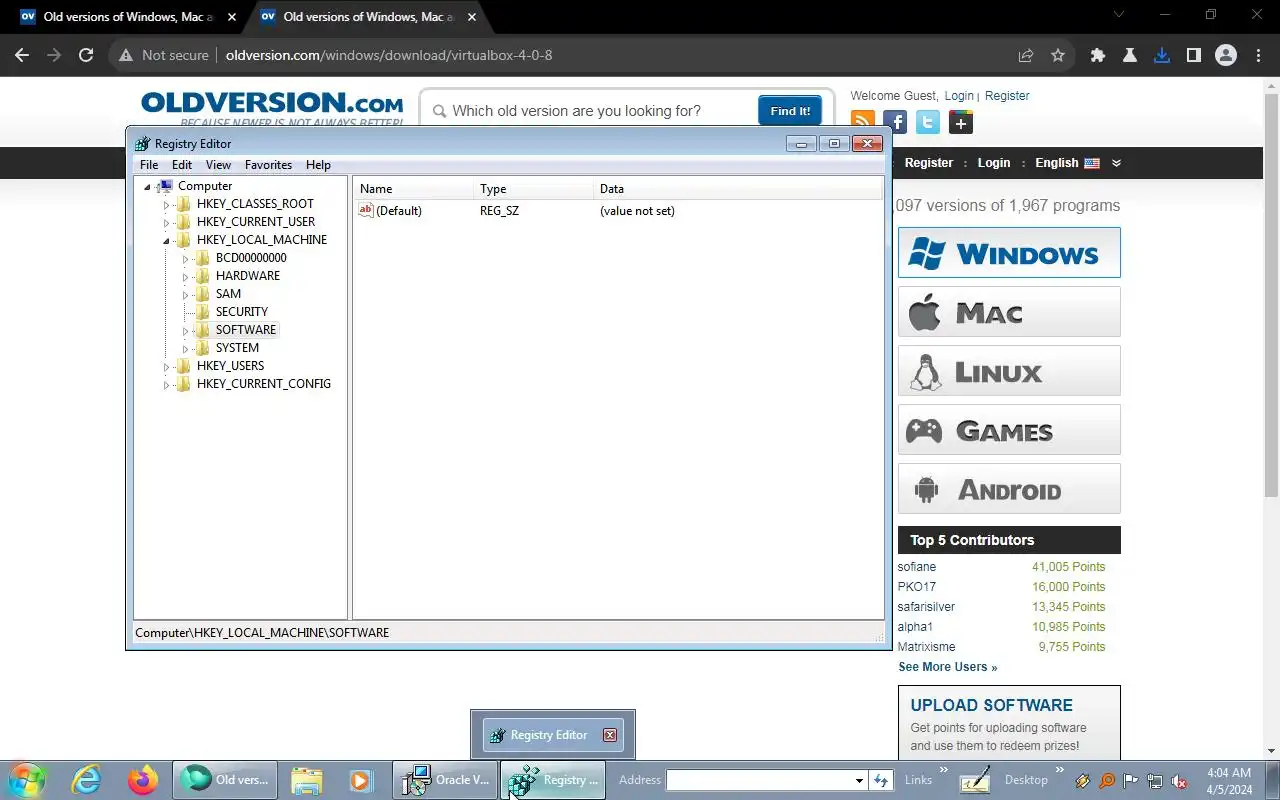
Task: Click the Oracle VirtualBox taskbar button
Action: 446,780
